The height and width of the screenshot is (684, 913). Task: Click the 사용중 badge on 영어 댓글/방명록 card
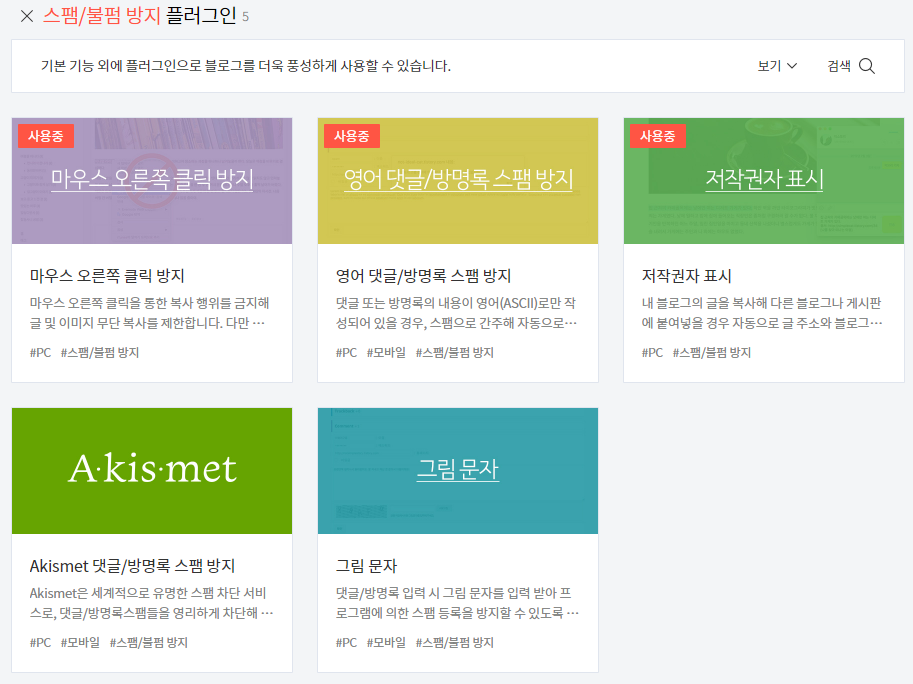pyautogui.click(x=352, y=136)
